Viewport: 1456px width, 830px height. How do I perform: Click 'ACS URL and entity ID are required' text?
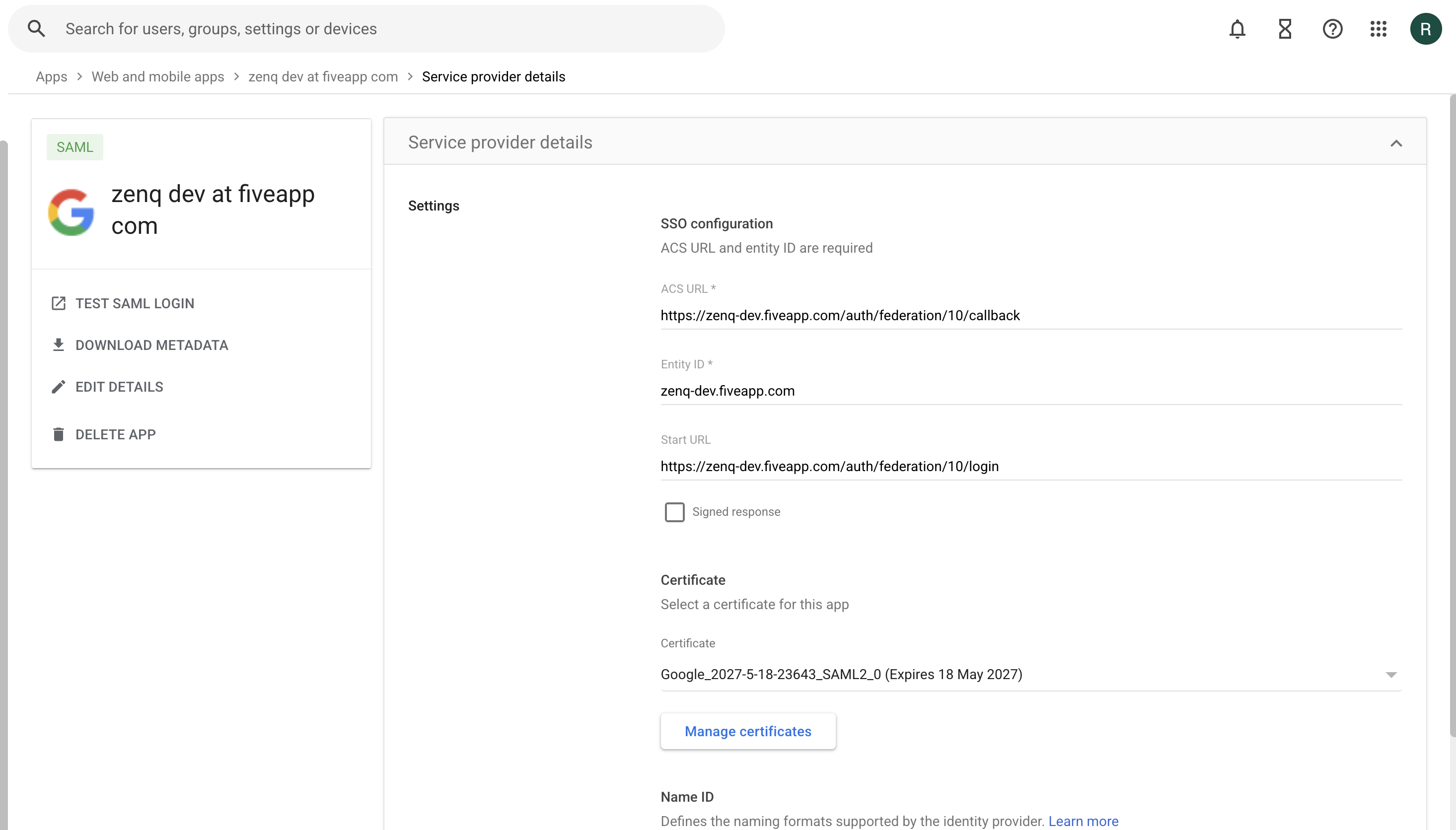766,248
